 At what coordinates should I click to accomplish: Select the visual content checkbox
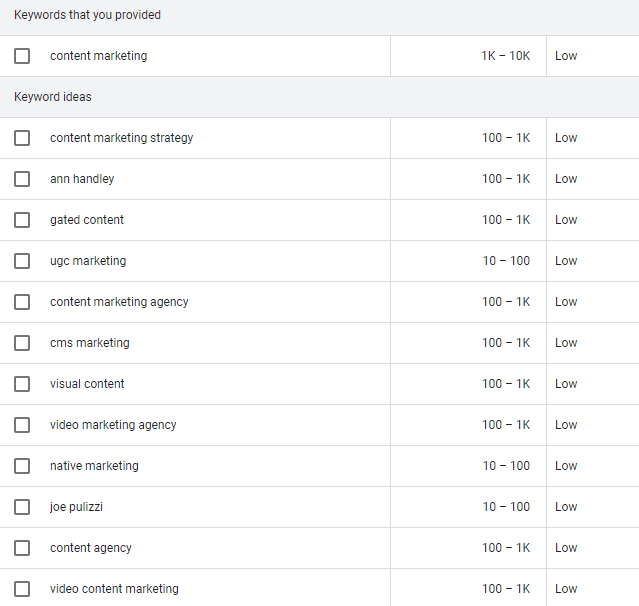point(22,384)
